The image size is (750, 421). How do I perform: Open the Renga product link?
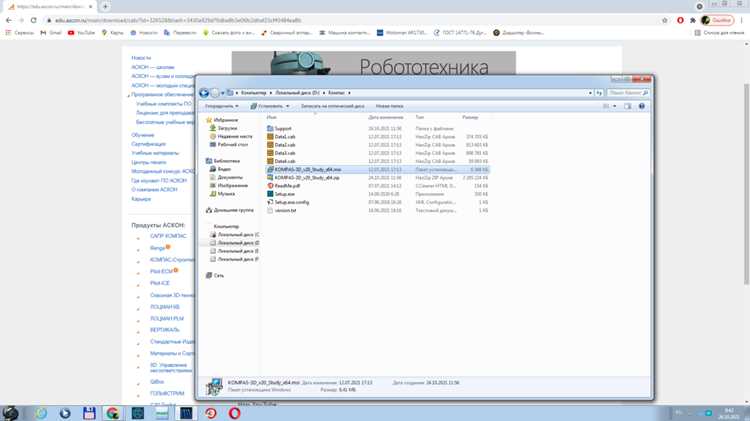[157, 248]
